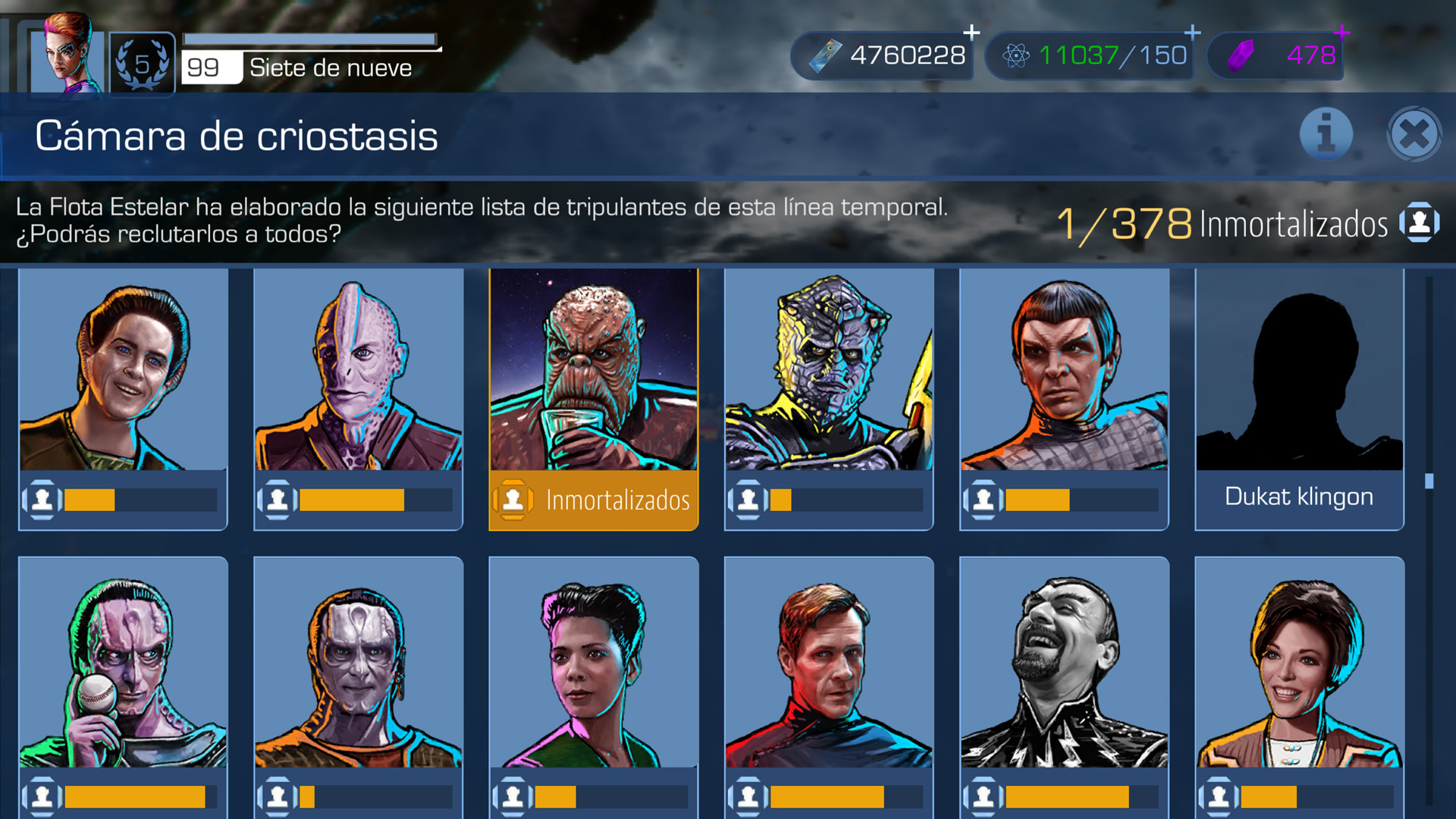
Task: Click the Siete de nueve player name
Action: (x=331, y=68)
